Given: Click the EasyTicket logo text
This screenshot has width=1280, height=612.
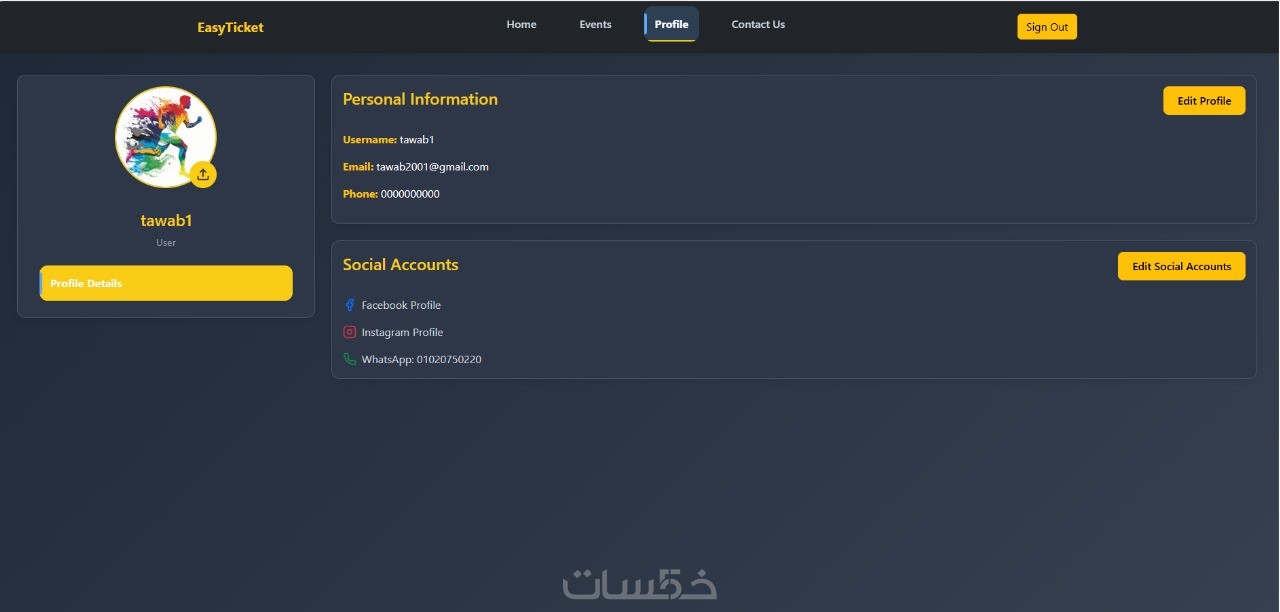Looking at the screenshot, I should (230, 27).
